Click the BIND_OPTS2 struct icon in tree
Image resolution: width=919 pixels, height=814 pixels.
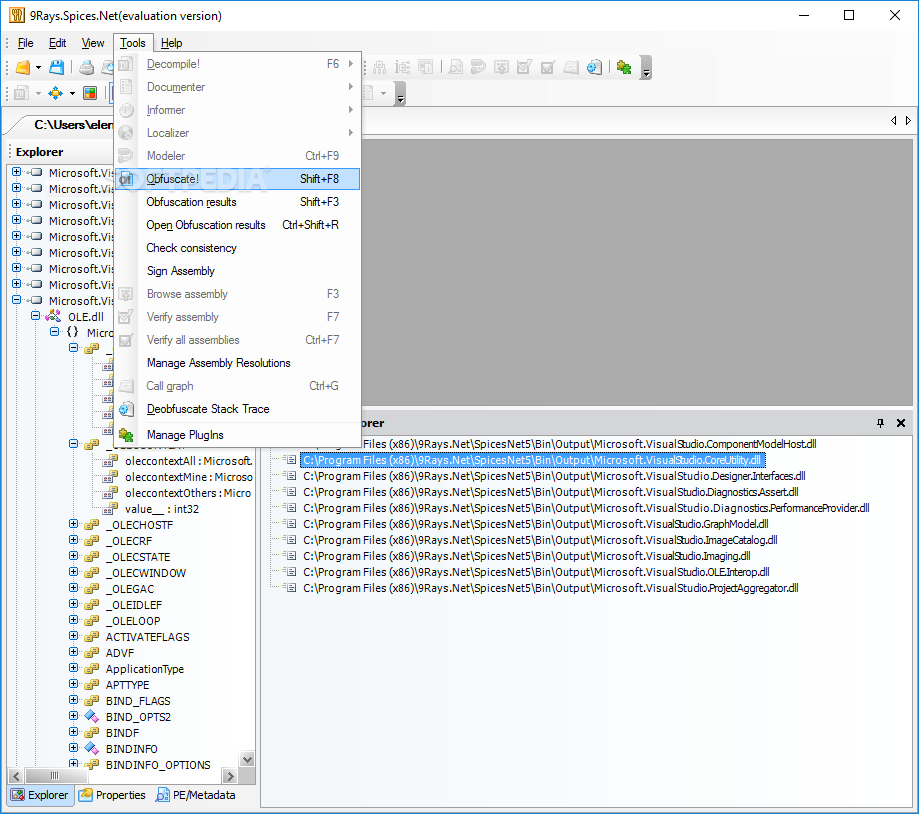(x=91, y=717)
